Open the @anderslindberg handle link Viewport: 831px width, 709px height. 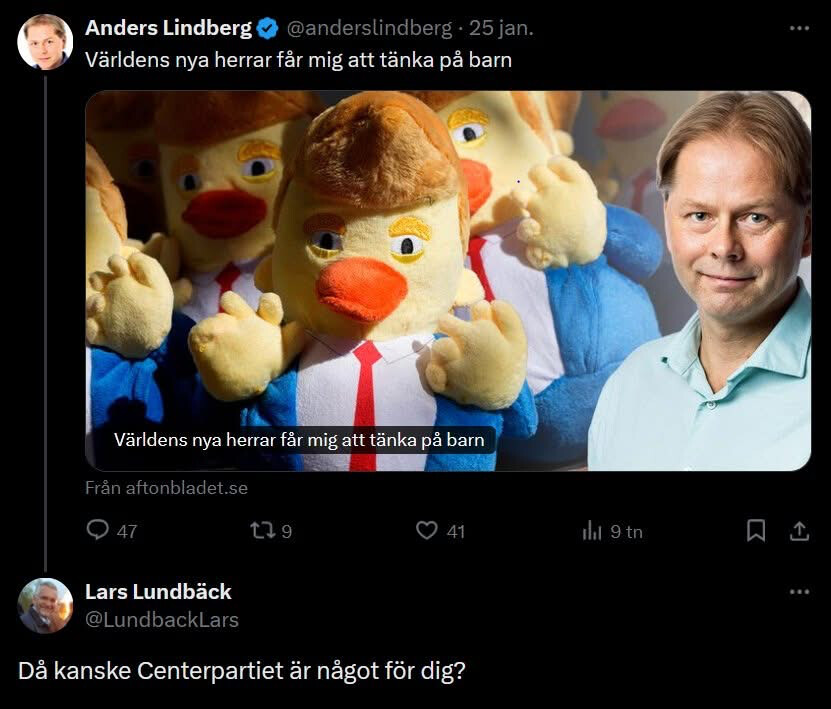coord(369,28)
